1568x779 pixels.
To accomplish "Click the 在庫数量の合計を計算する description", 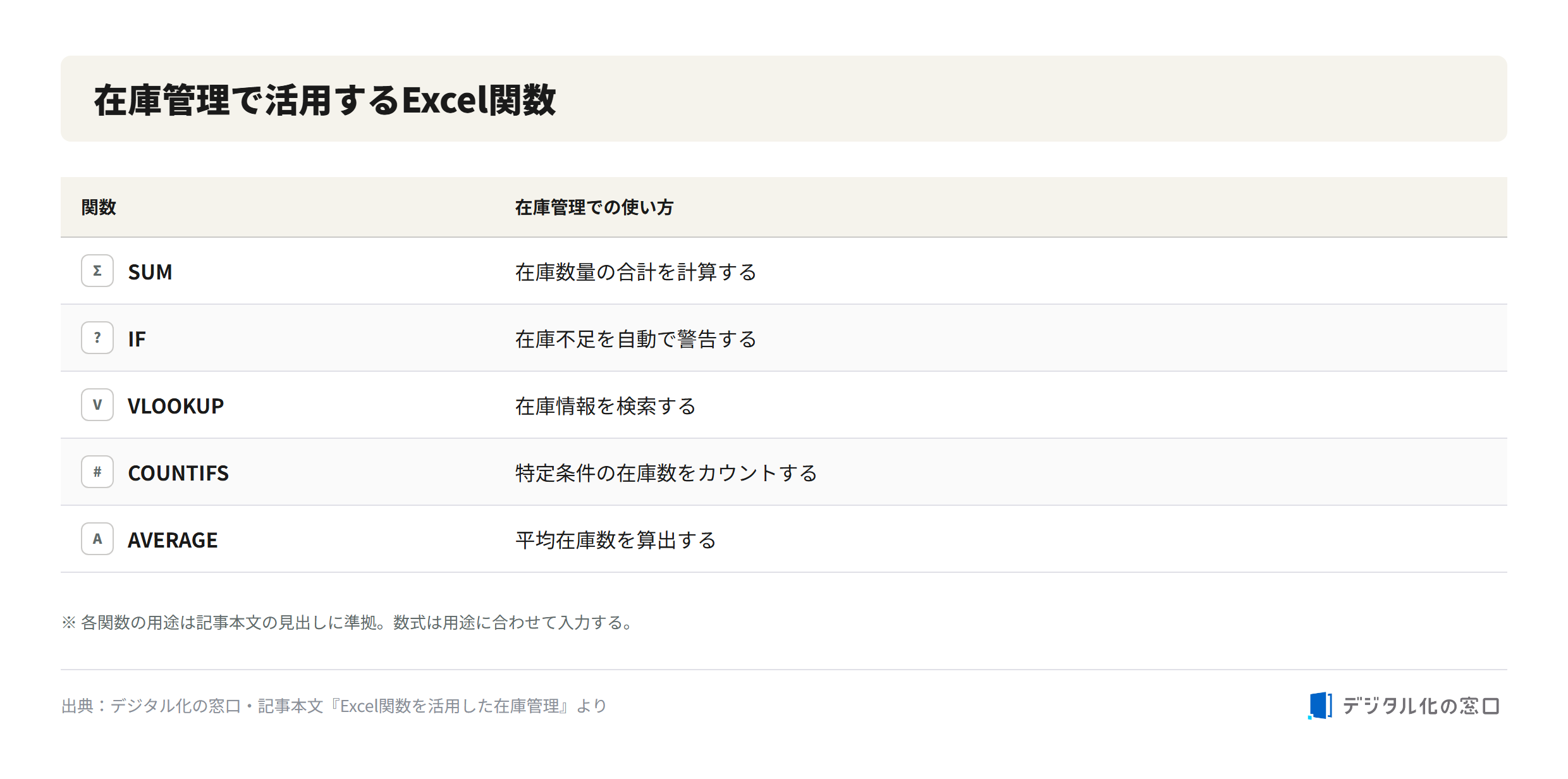I will pos(636,272).
